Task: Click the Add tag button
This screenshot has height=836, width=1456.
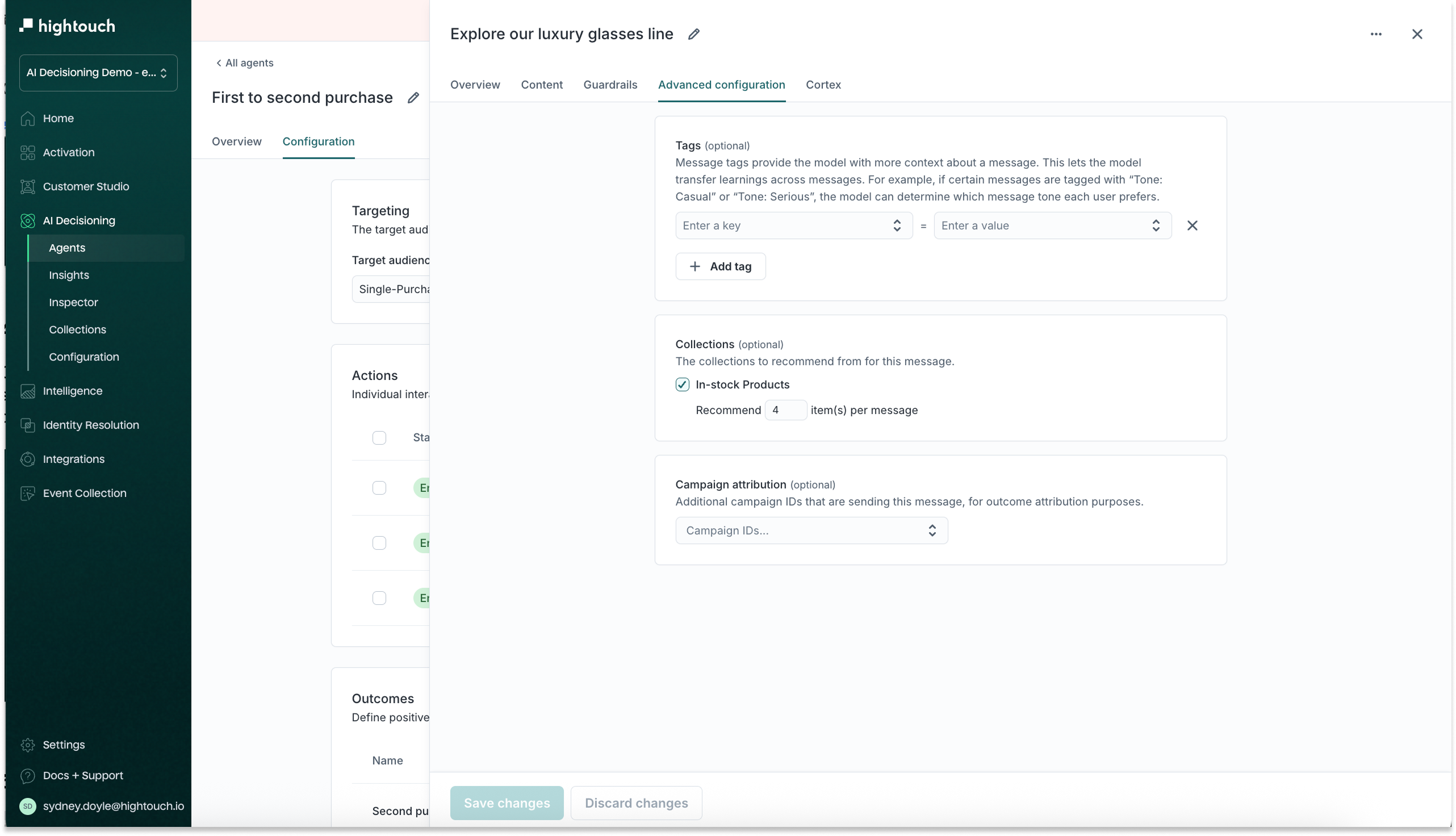Action: click(x=720, y=266)
